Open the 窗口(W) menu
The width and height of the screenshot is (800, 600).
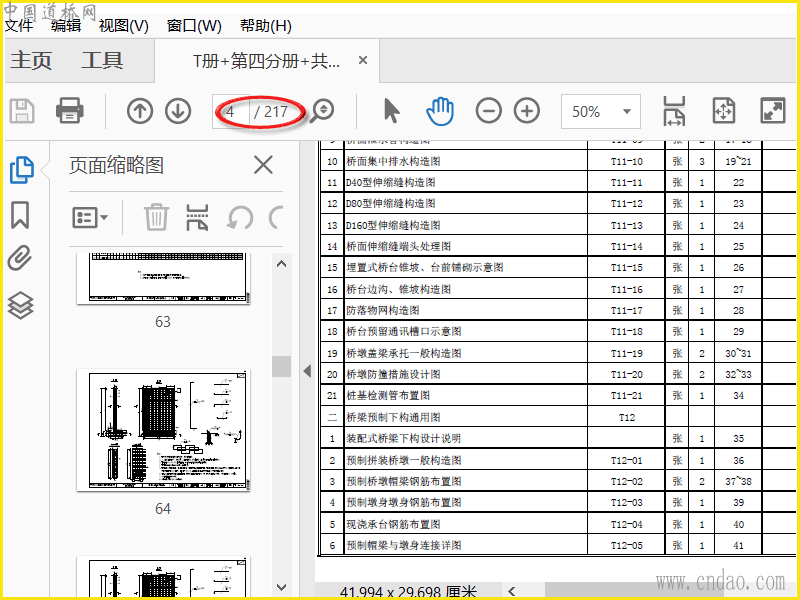coord(194,26)
